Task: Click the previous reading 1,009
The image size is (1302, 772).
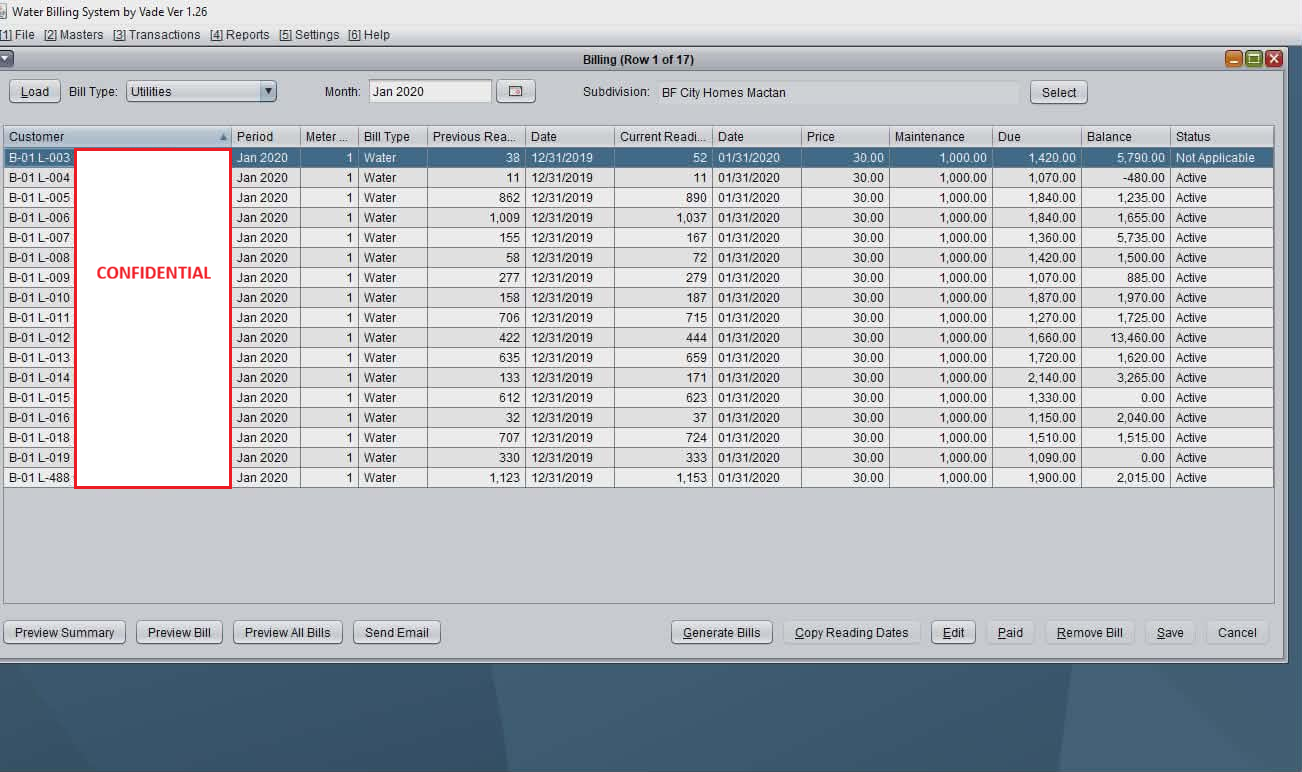Action: (x=476, y=218)
